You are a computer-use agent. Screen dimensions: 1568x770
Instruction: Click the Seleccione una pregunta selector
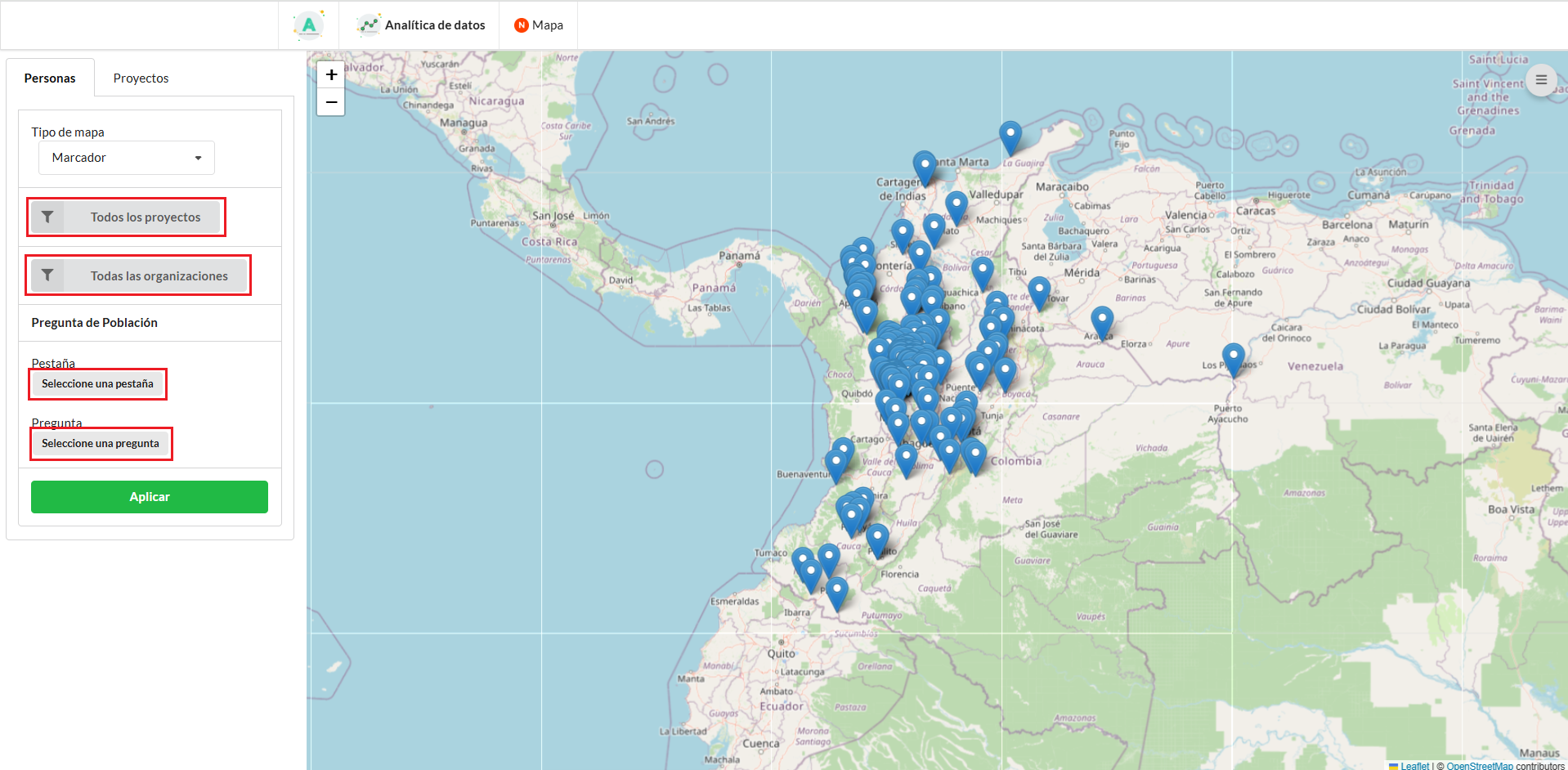(x=101, y=444)
